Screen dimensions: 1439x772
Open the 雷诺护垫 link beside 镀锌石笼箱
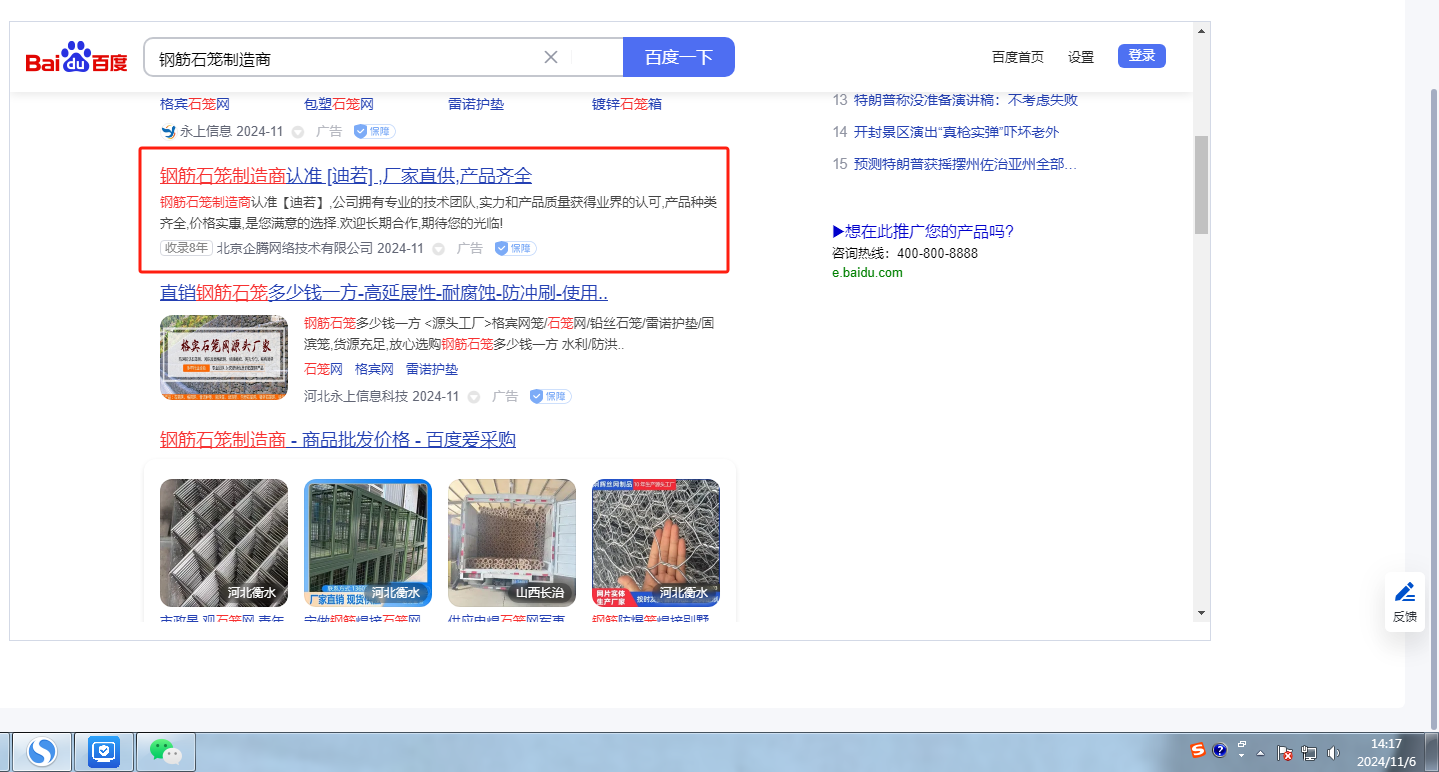[476, 104]
